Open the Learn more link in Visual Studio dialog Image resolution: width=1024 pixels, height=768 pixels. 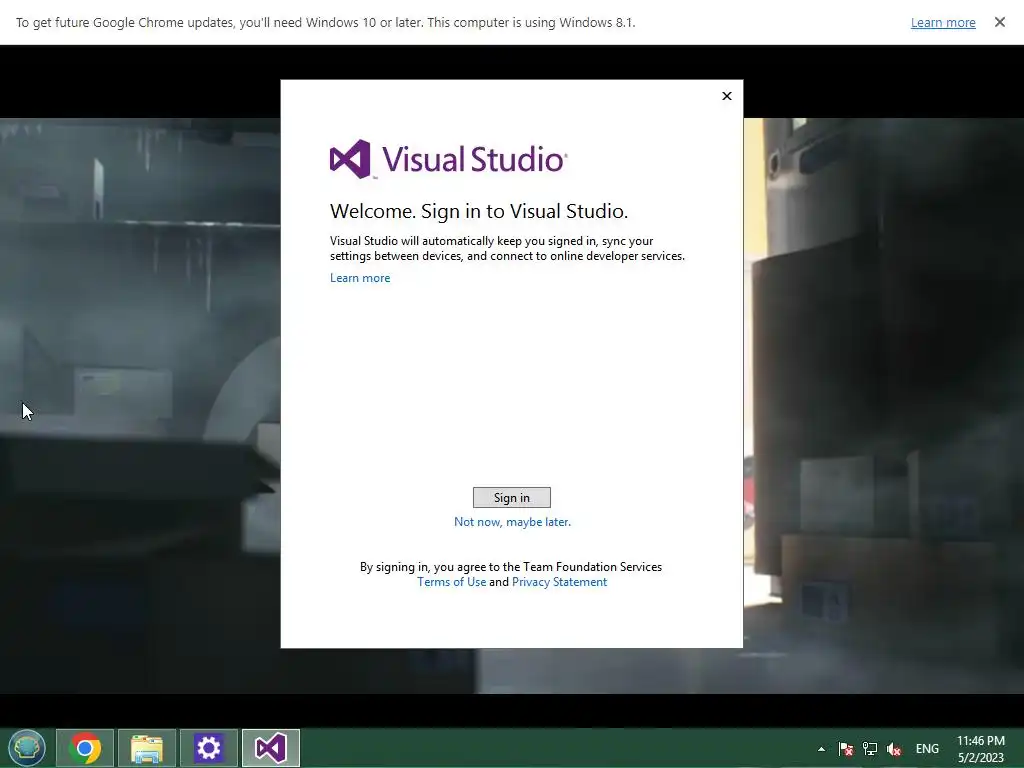pyautogui.click(x=360, y=278)
